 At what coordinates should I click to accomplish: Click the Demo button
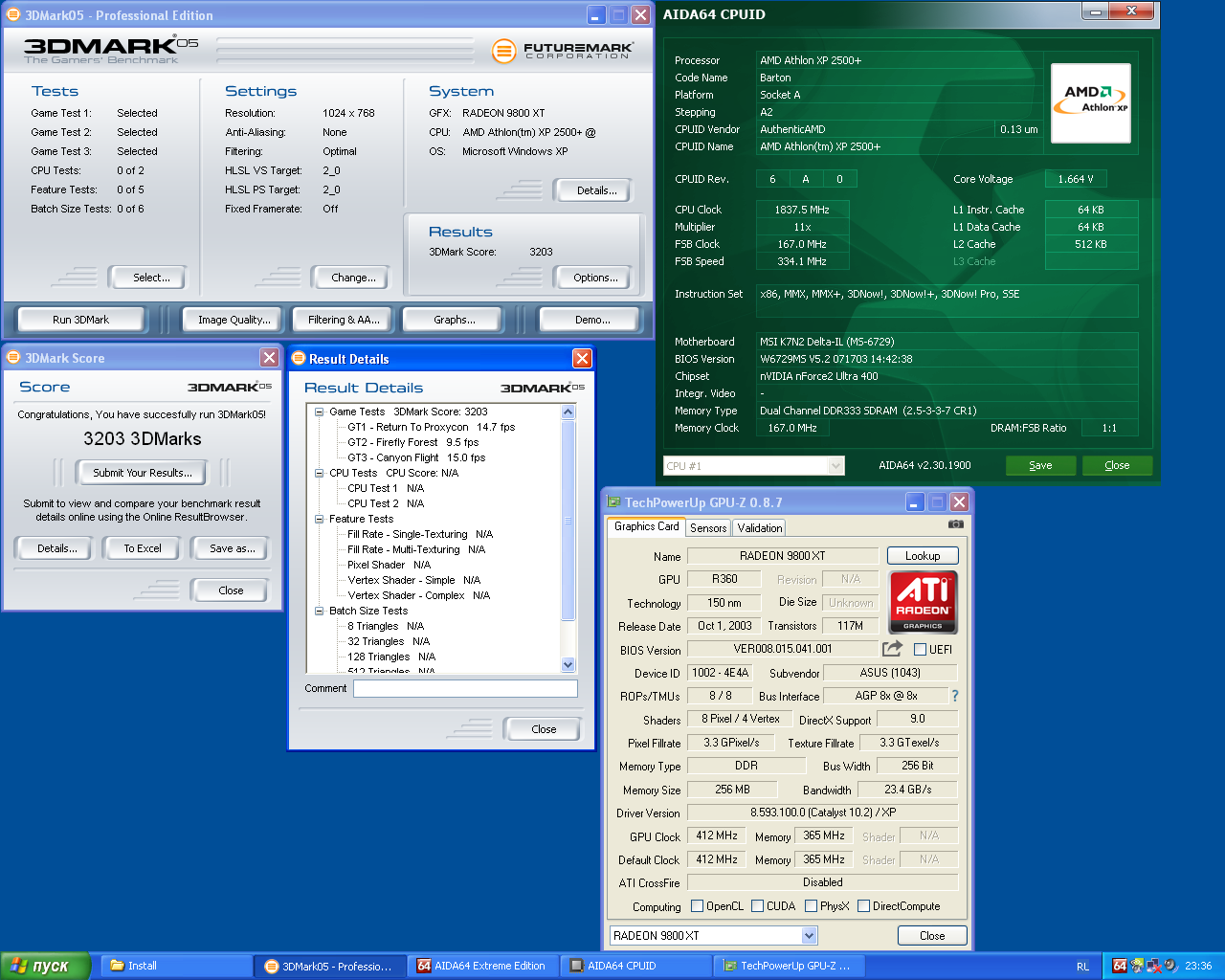pyautogui.click(x=592, y=320)
